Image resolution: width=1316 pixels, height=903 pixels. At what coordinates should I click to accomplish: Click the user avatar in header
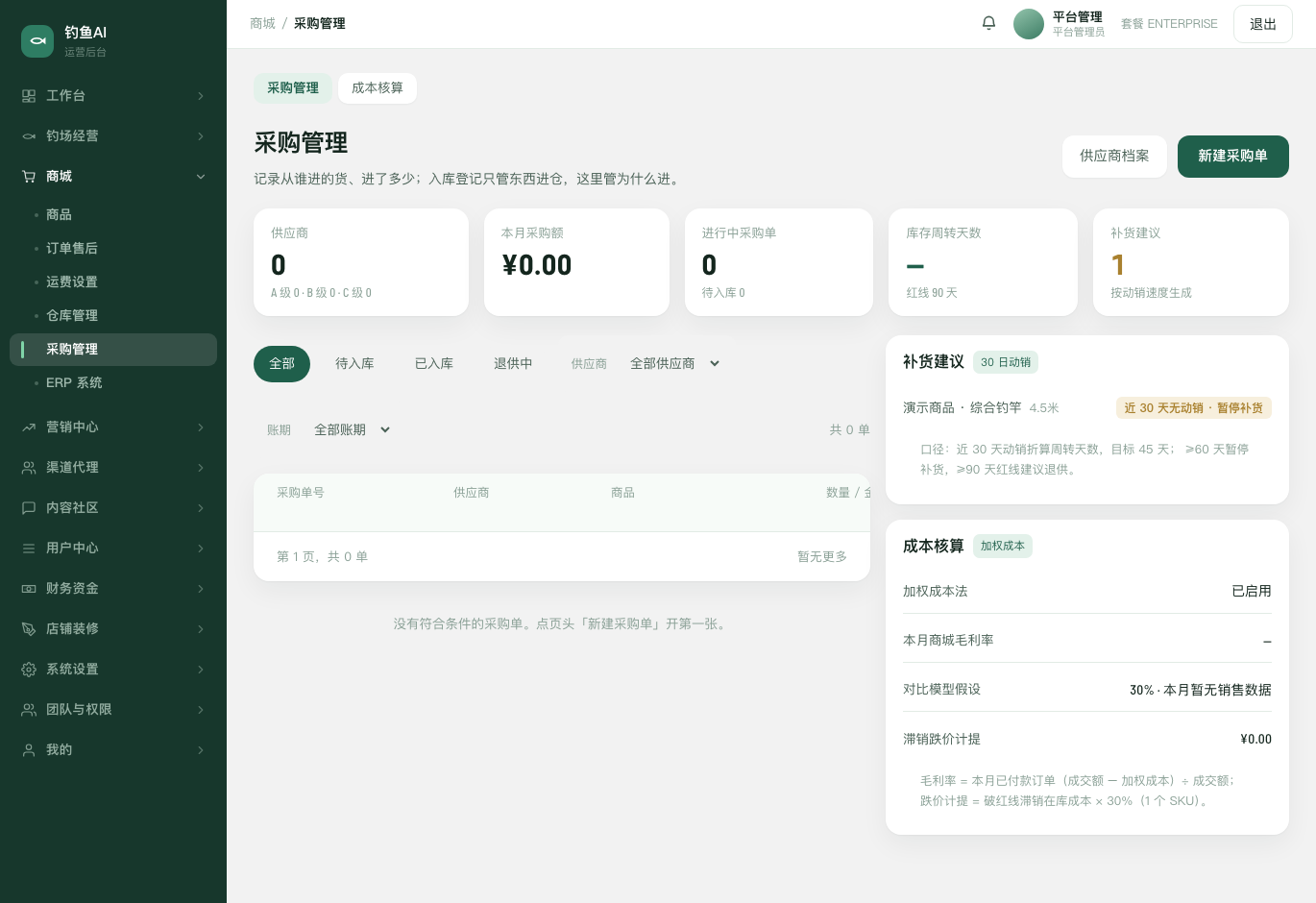point(1029,24)
